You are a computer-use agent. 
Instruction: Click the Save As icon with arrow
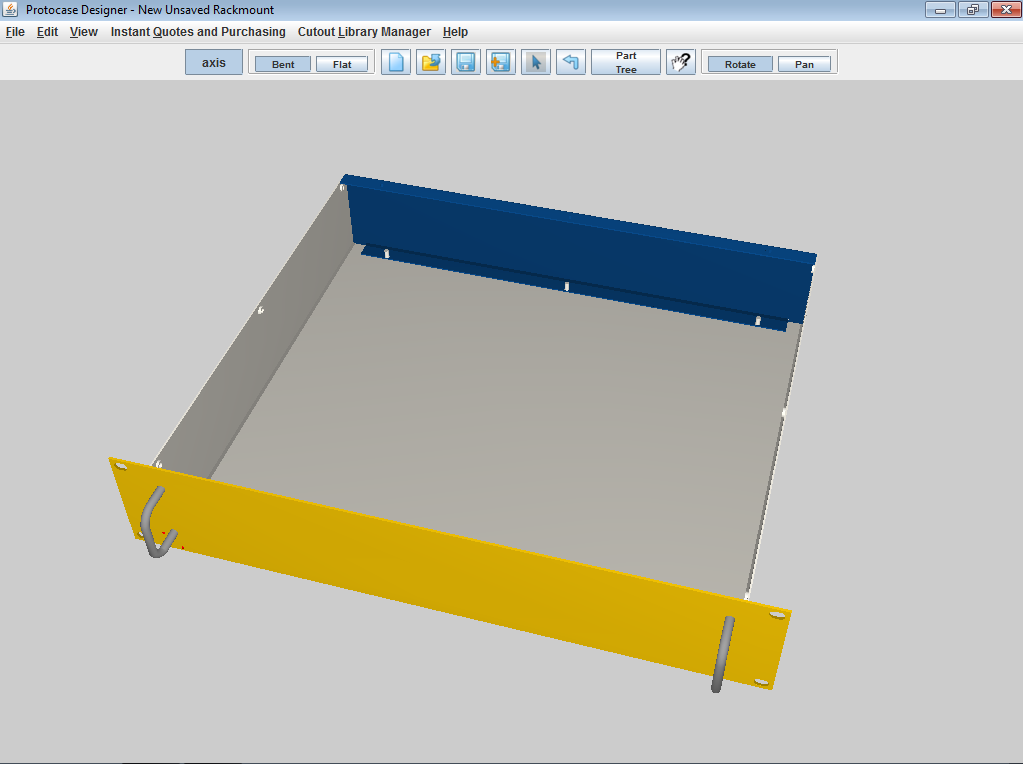pos(501,63)
